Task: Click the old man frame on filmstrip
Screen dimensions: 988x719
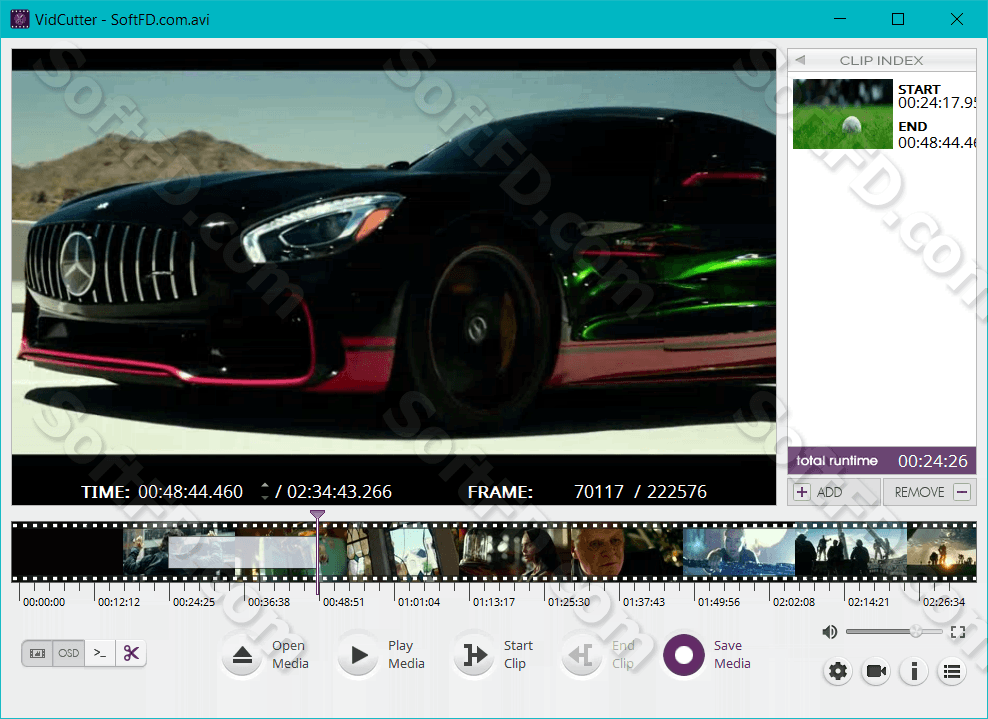Action: coord(599,552)
